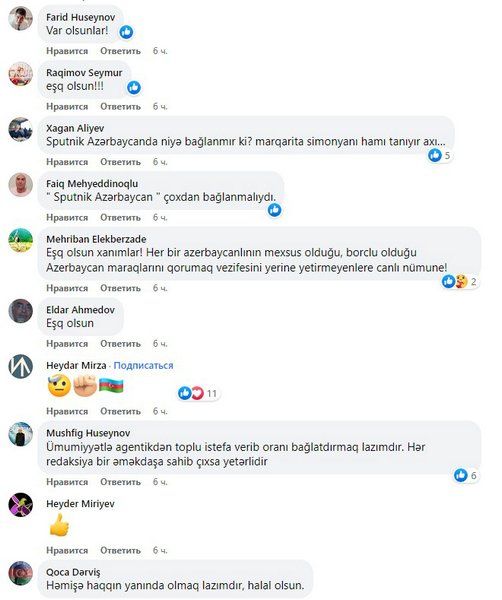Click the 6 ч. timestamp under Raqimov Seymur
The height and width of the screenshot is (600, 502).
click(160, 106)
